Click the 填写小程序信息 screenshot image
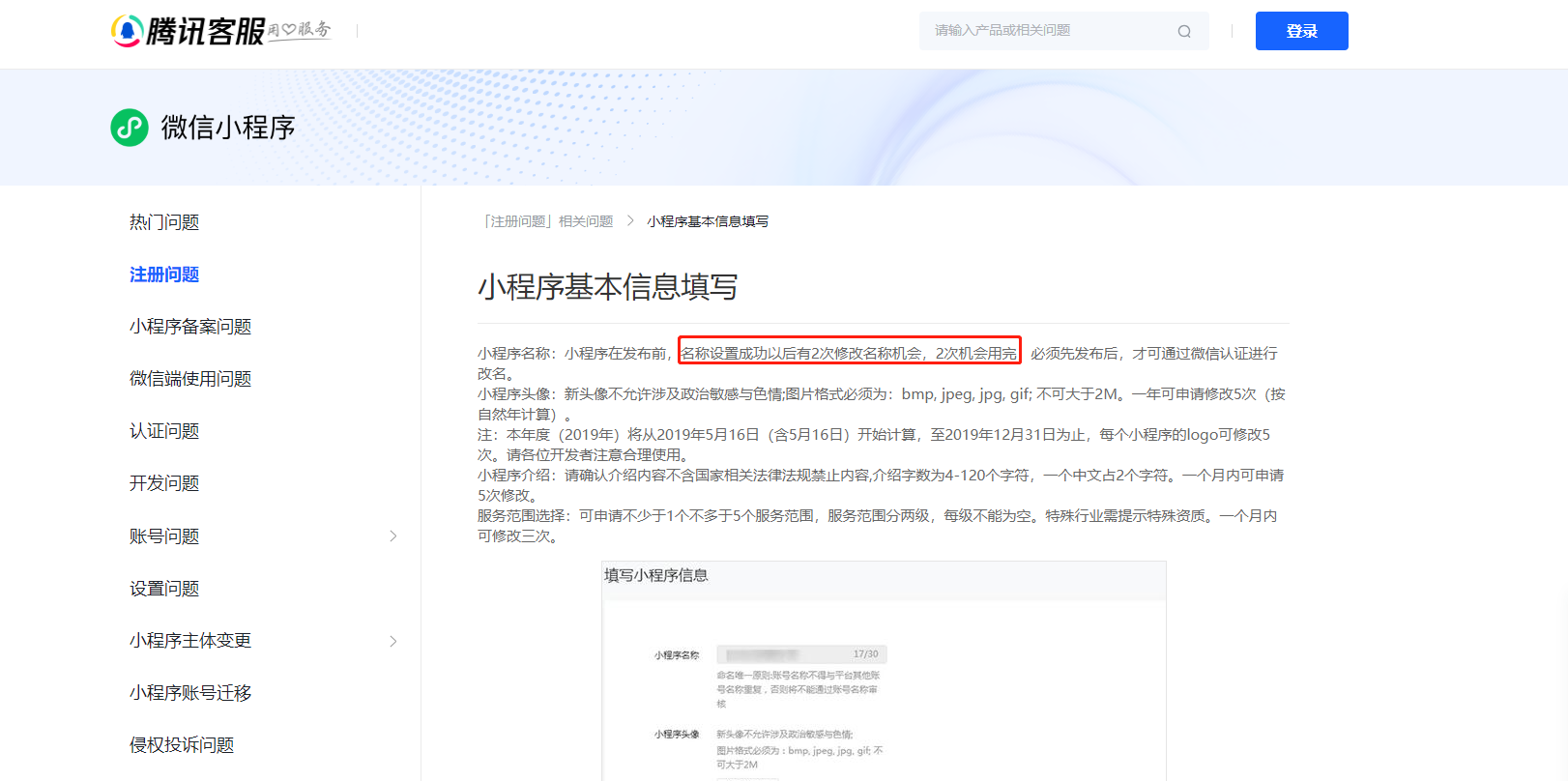Screen dimensions: 1568x781 (884, 671)
